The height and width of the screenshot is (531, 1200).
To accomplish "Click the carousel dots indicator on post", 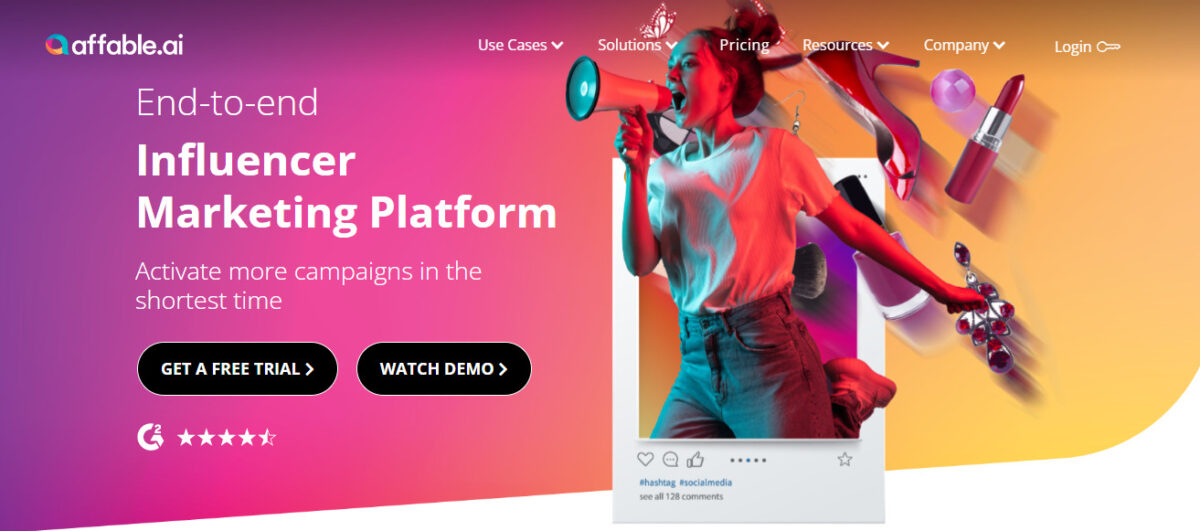I will pyautogui.click(x=748, y=460).
